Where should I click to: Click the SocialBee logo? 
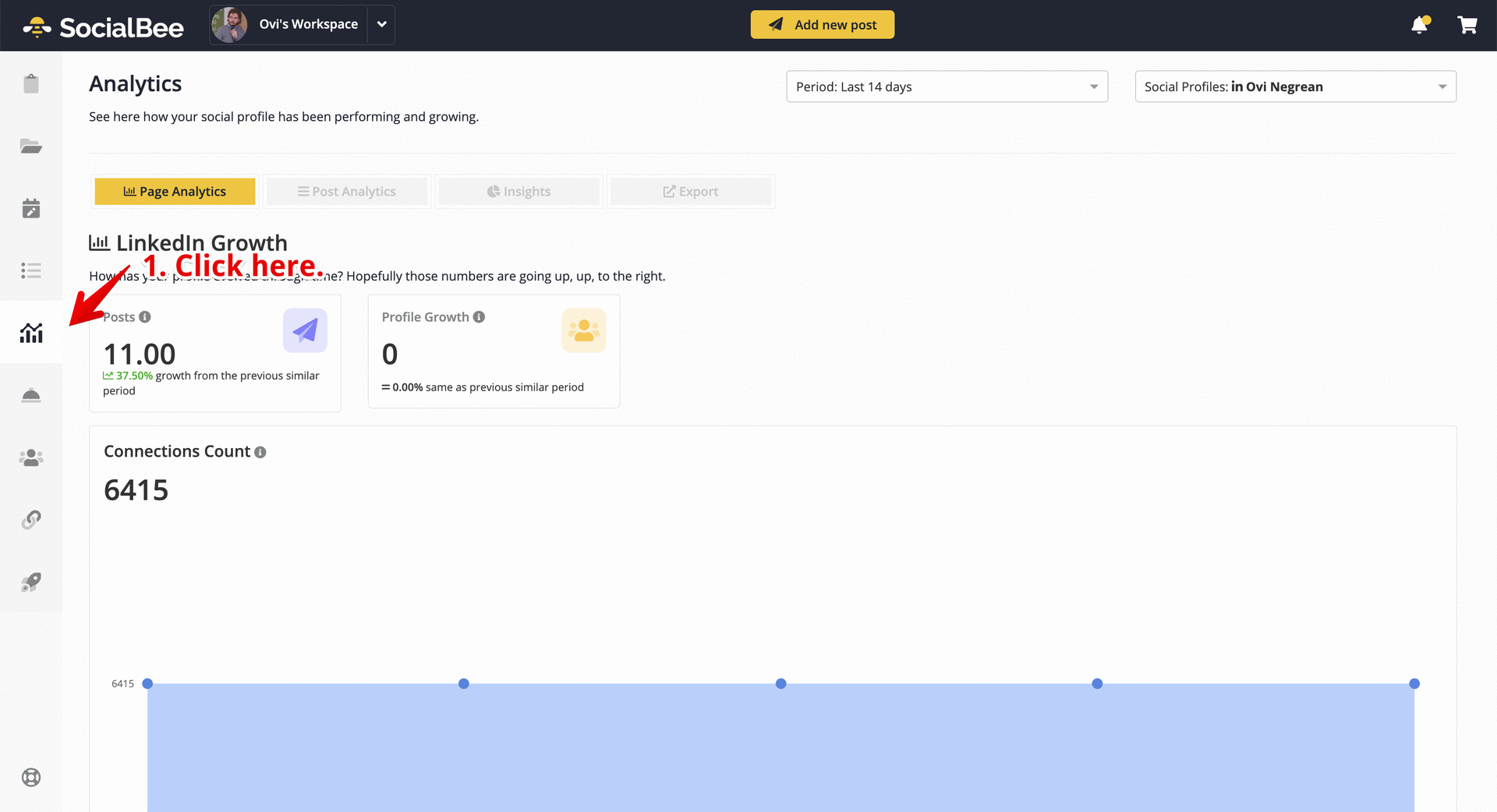104,27
